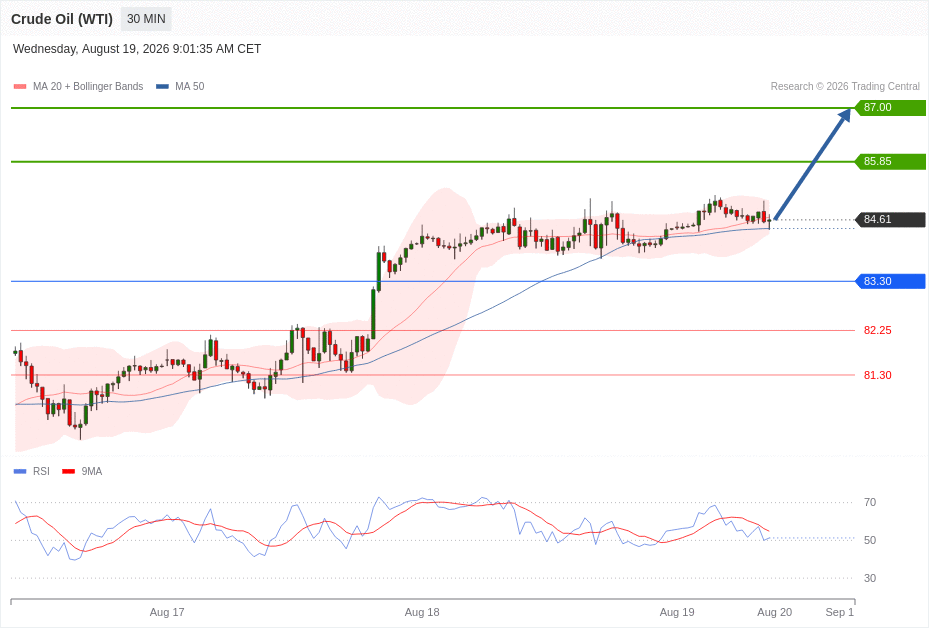This screenshot has height=629, width=929.
Task: Toggle the 9MA legend entry
Action: click(82, 471)
